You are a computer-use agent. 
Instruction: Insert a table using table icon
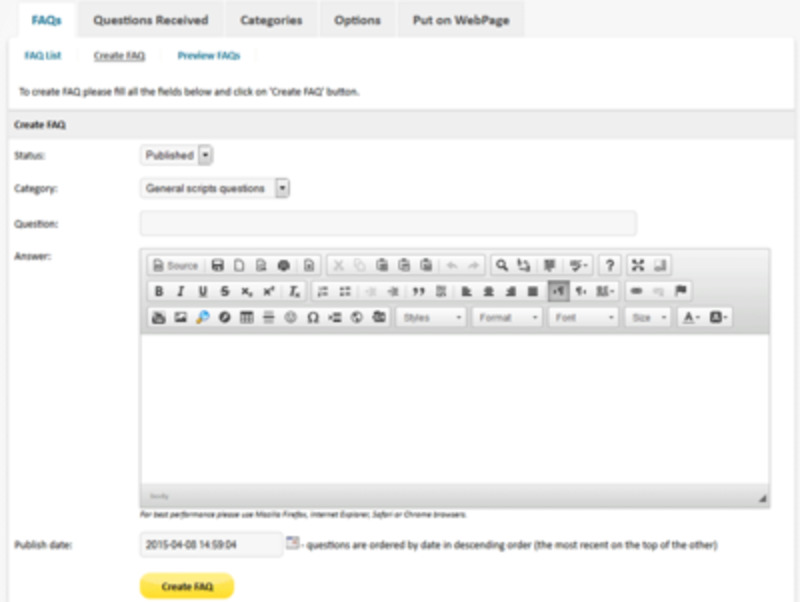[246, 317]
